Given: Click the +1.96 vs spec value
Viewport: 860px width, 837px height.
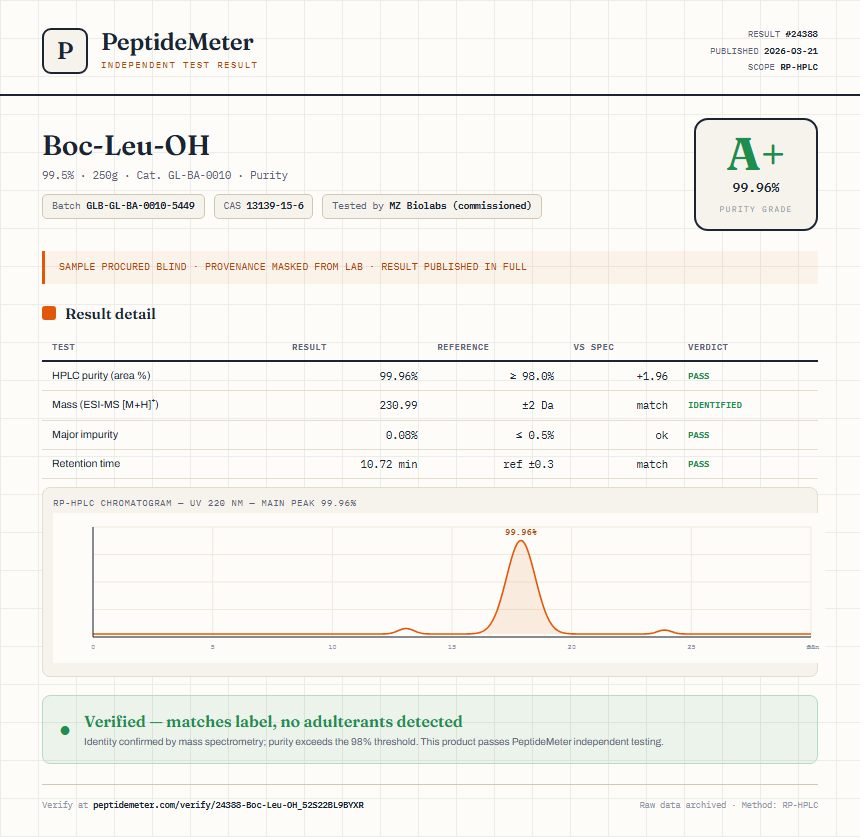Looking at the screenshot, I should pyautogui.click(x=652, y=376).
